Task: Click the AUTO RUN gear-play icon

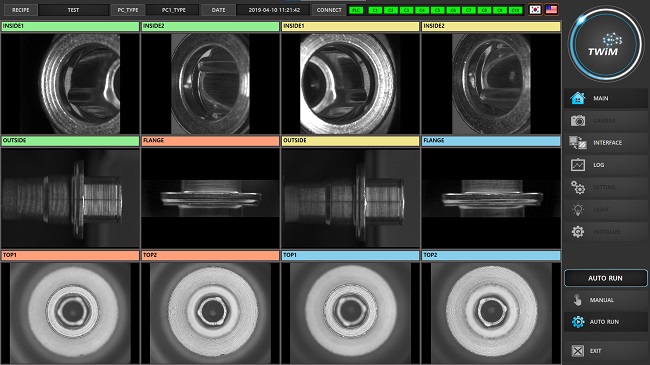Action: coord(578,322)
